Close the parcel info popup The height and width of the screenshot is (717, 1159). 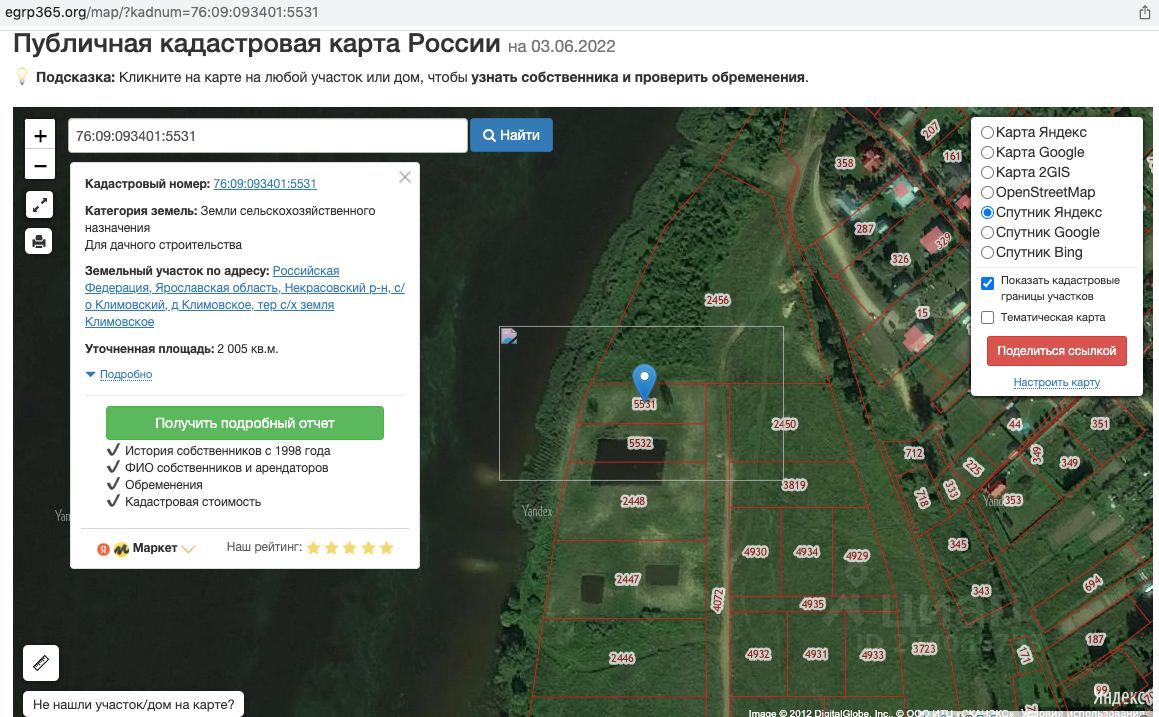tap(404, 177)
